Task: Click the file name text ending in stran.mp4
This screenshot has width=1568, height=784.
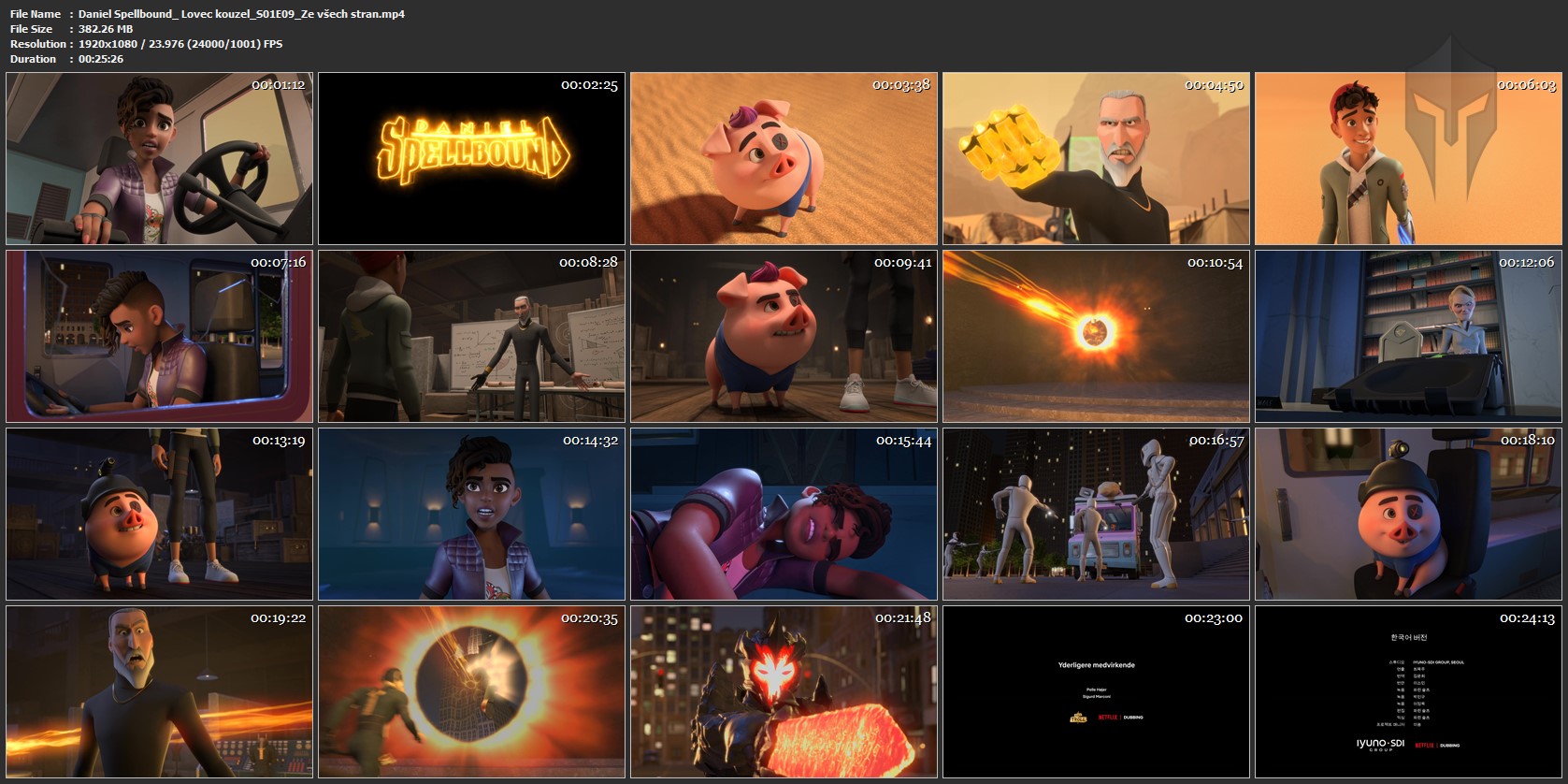Action: tap(241, 14)
